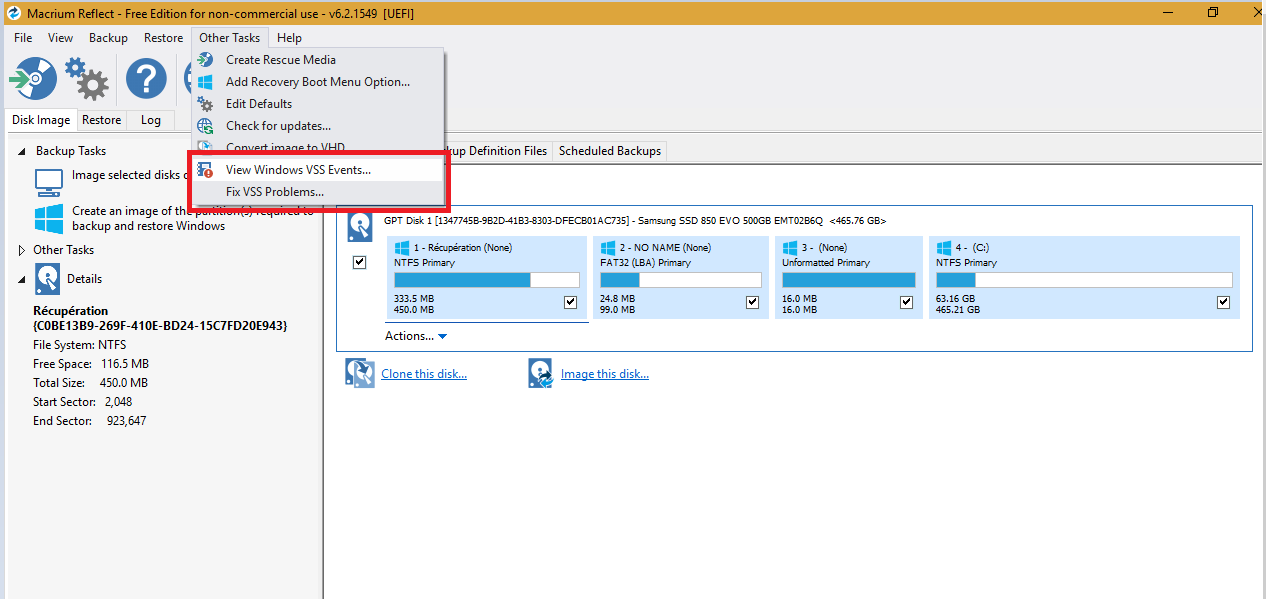Click the GPT Disk 1 Samsung SSD header text
1266x599 pixels.
[635, 220]
